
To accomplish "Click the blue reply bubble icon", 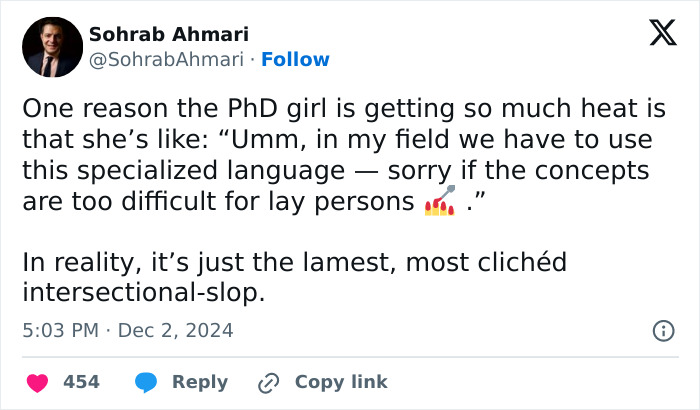I will 147,382.
